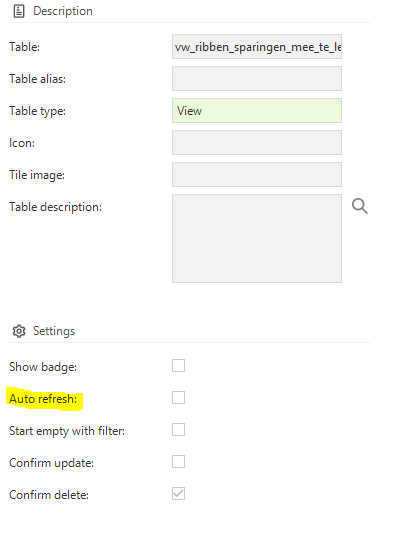Image resolution: width=393 pixels, height=535 pixels.
Task: Click inside the Table description text area
Action: point(257,238)
